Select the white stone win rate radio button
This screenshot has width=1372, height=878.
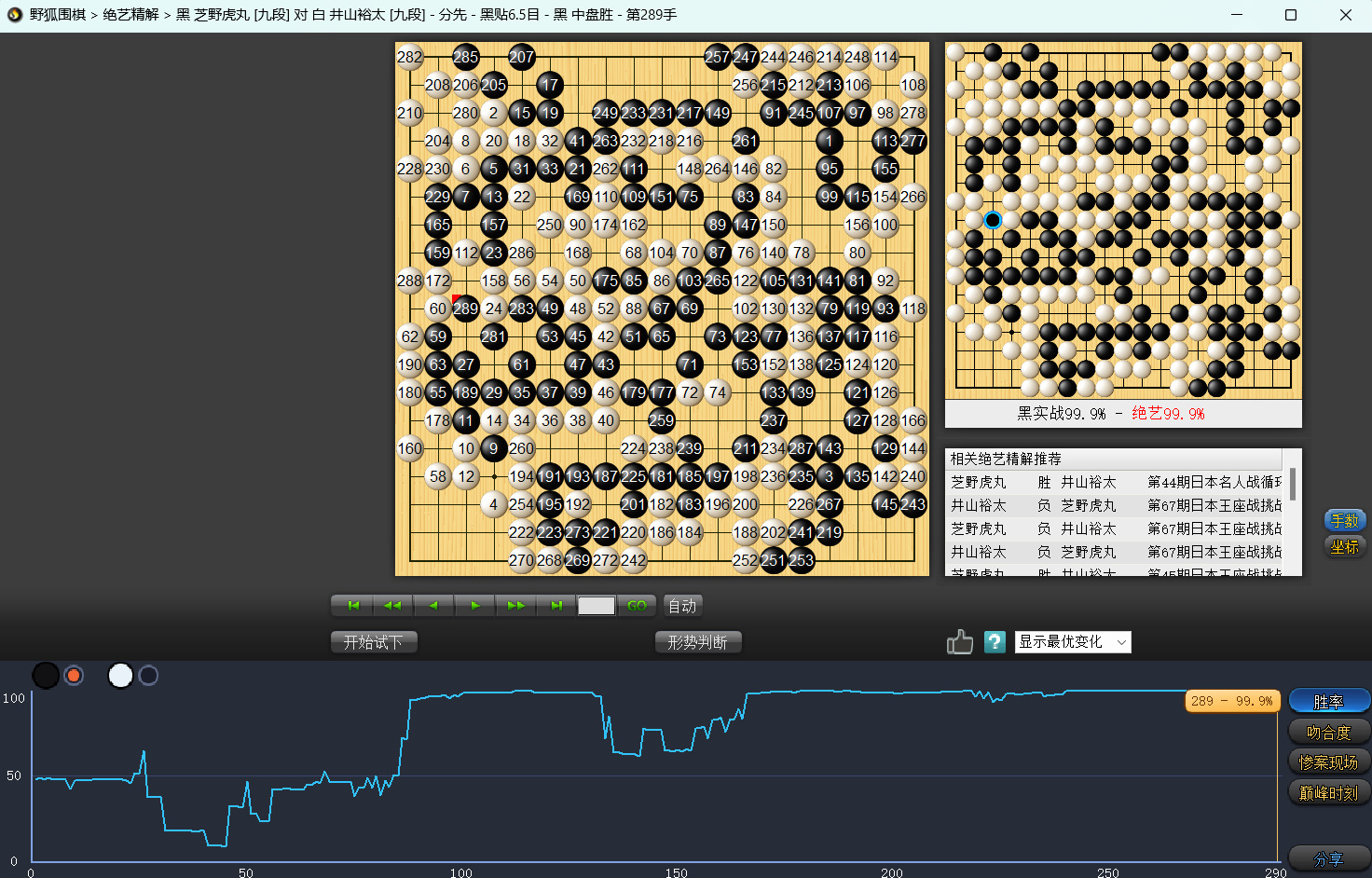click(x=148, y=676)
